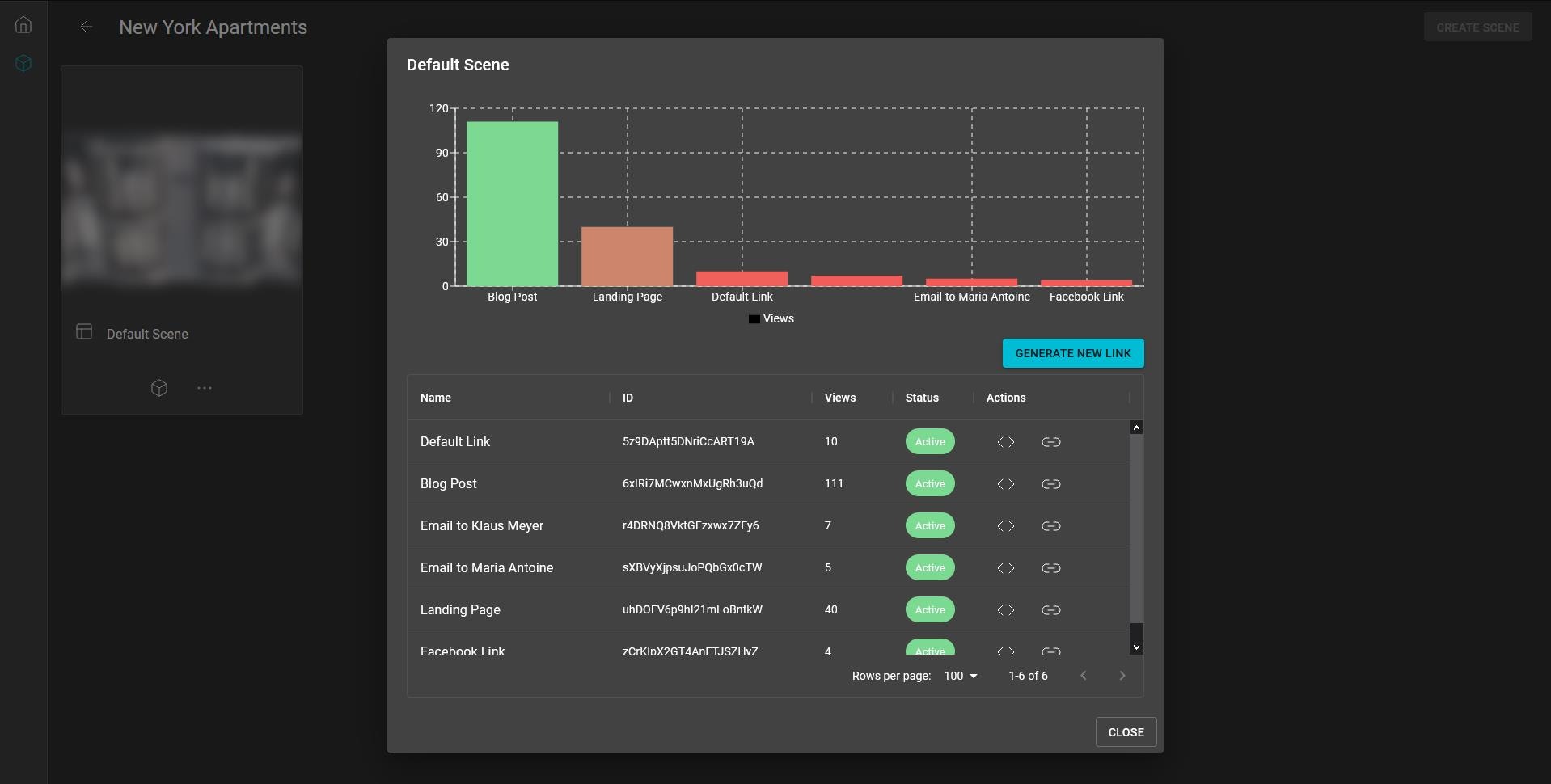Click the embed code icon for Default Link
This screenshot has width=1551, height=784.
coord(1005,442)
